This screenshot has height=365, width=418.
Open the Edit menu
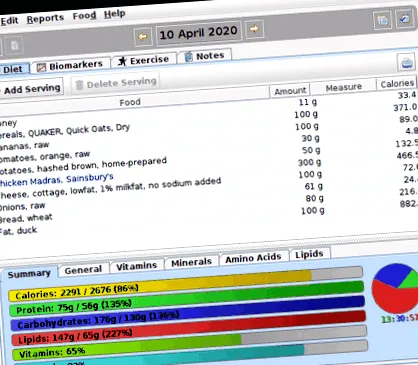9,21
